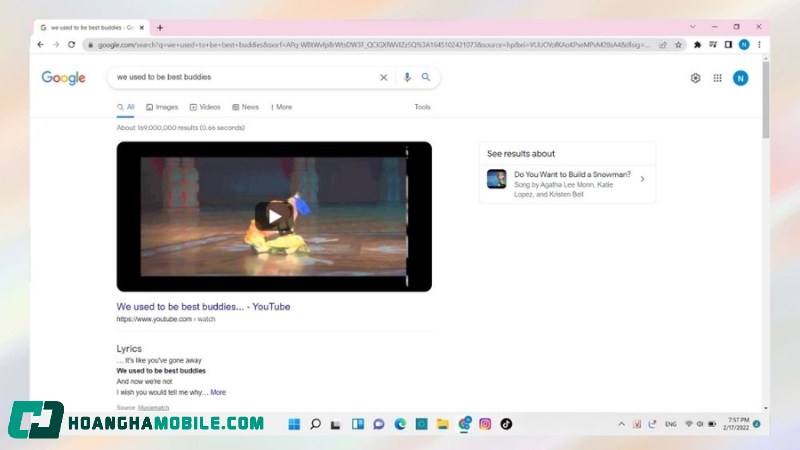This screenshot has height=450, width=800.
Task: Open Chrome's three-dot menu
Action: 759,45
